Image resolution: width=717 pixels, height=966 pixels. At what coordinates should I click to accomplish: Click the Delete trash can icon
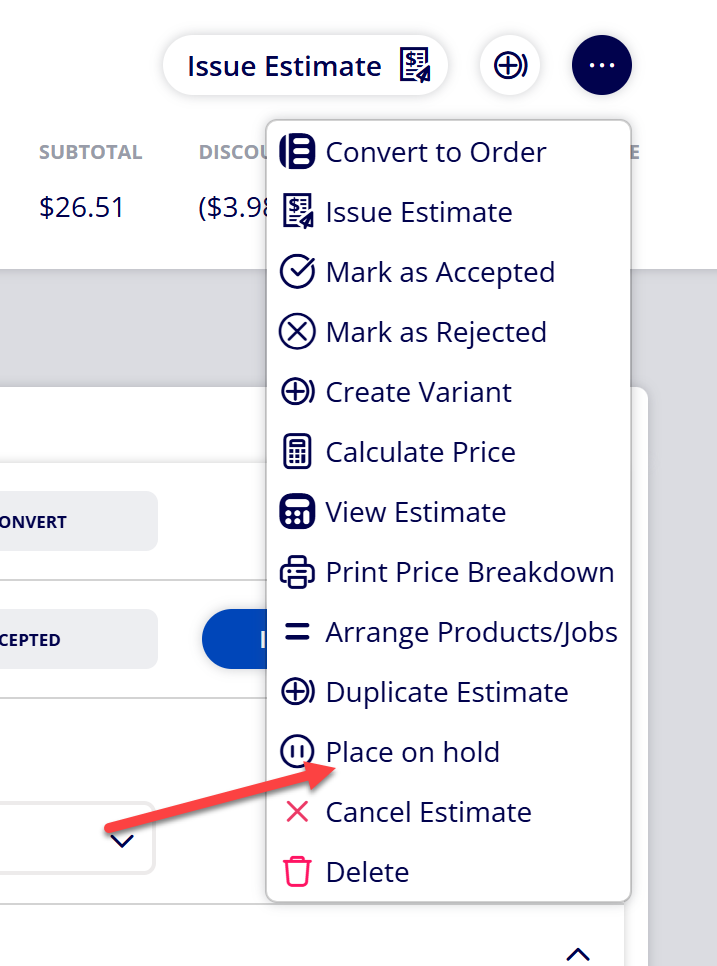tap(298, 872)
